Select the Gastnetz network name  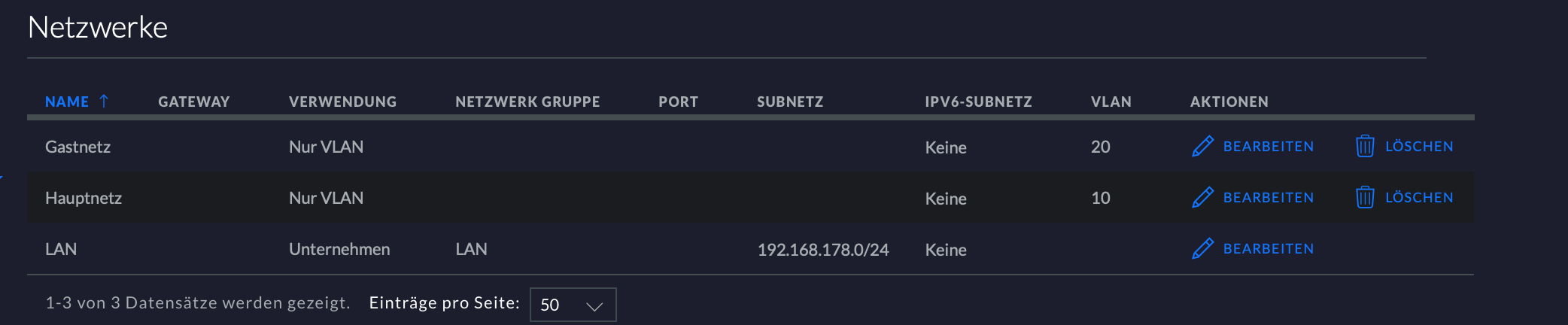tap(77, 147)
